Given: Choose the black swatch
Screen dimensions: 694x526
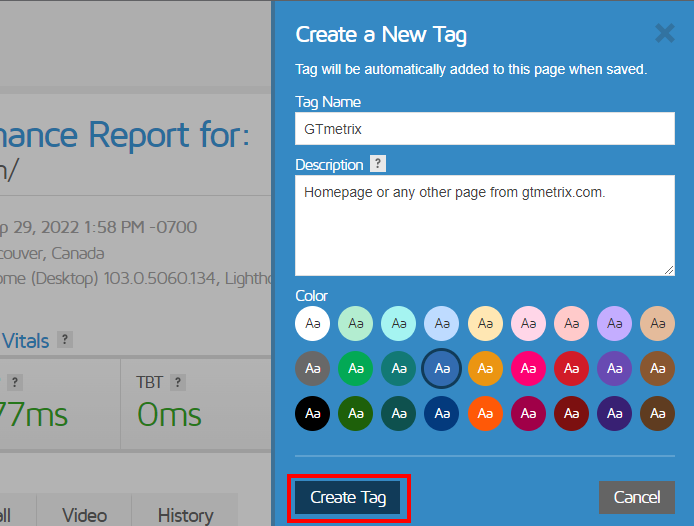Looking at the screenshot, I should pyautogui.click(x=312, y=414).
